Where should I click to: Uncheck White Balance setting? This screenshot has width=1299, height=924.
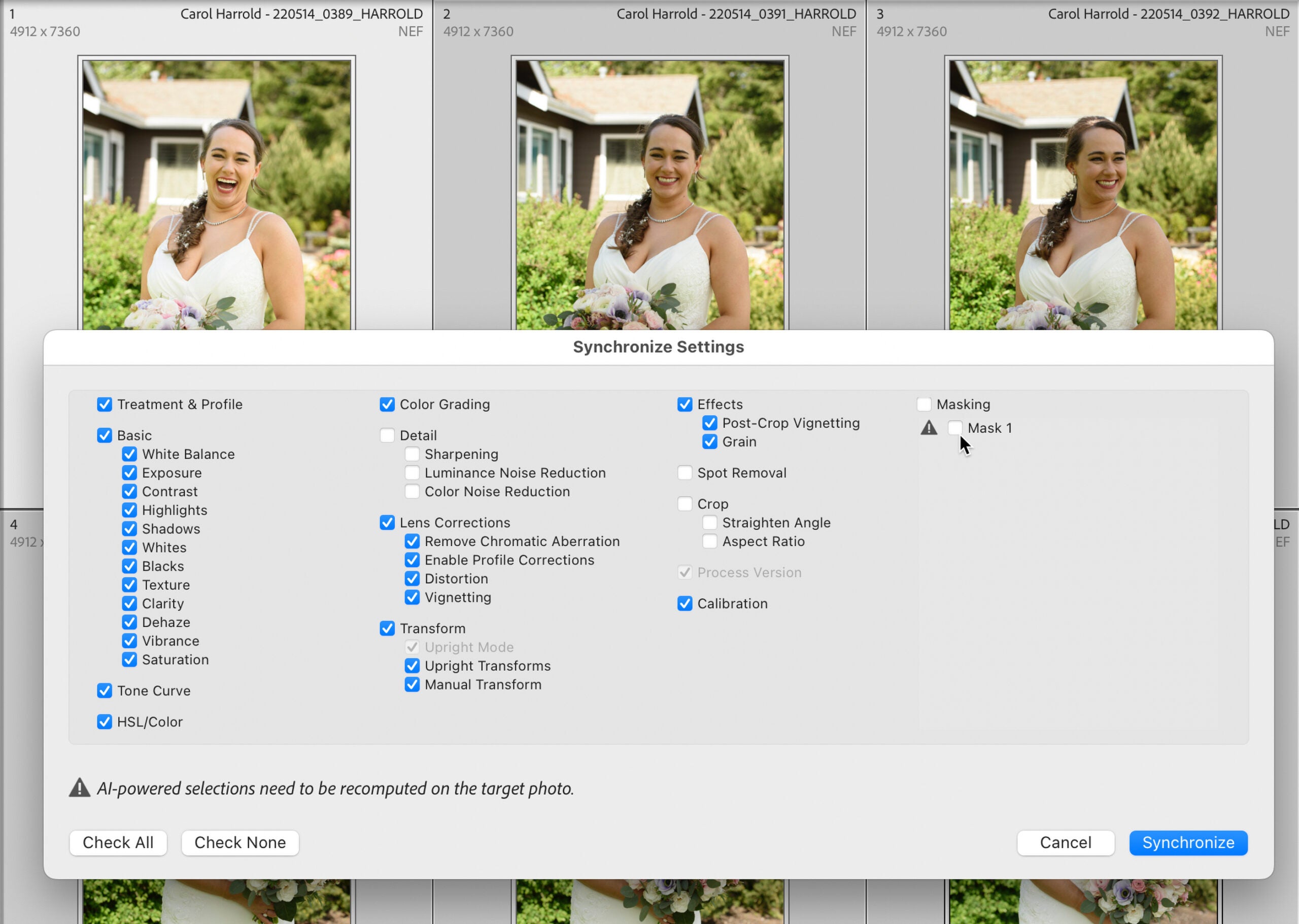pyautogui.click(x=130, y=455)
